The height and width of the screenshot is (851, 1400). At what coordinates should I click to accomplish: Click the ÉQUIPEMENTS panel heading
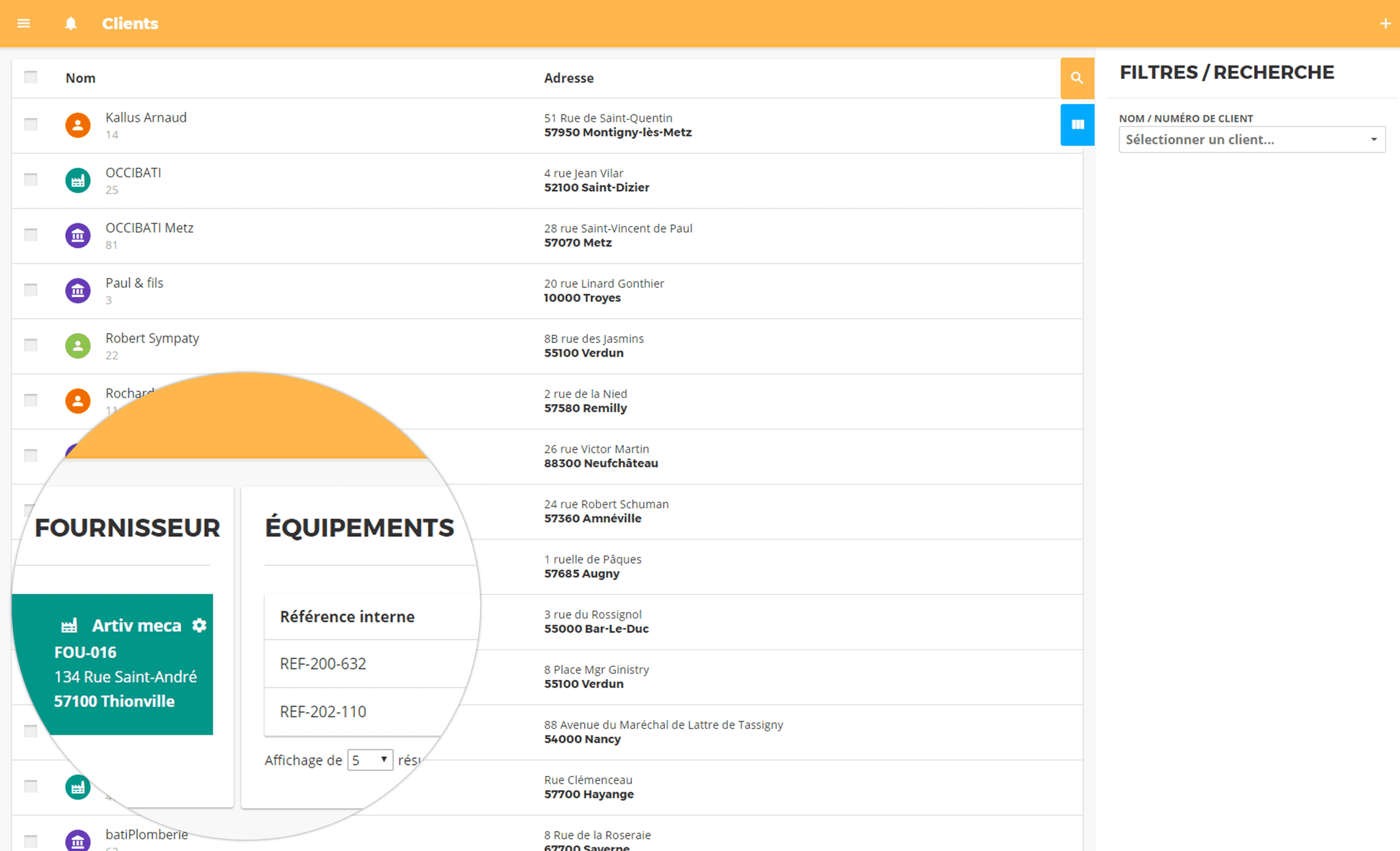[360, 527]
